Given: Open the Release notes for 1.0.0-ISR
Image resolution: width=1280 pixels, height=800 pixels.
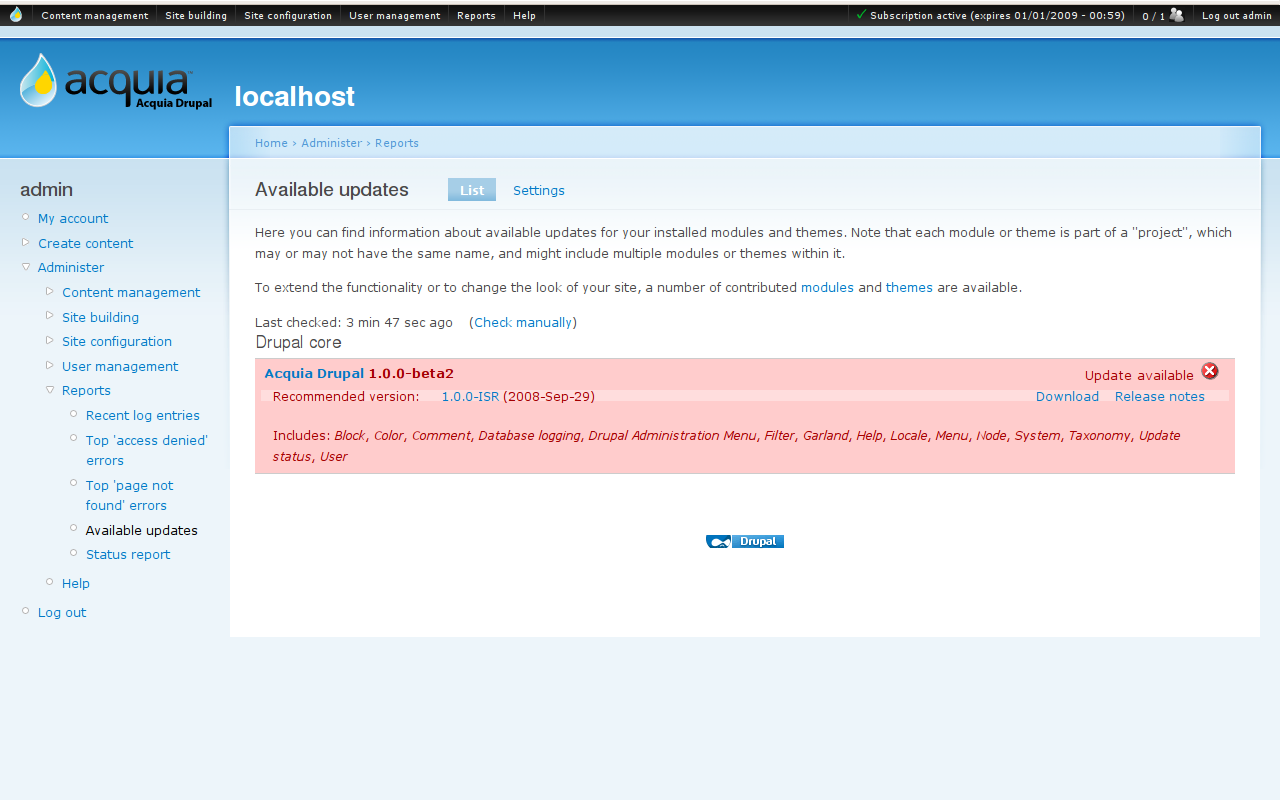Looking at the screenshot, I should [1159, 396].
